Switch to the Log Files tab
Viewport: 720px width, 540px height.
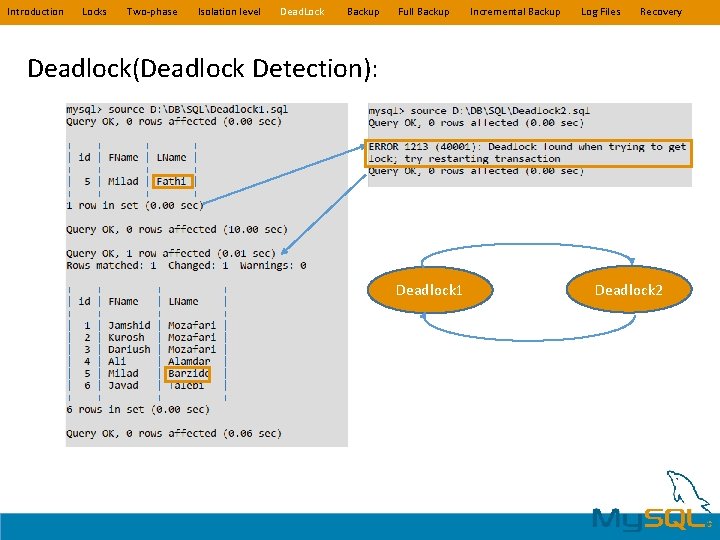tap(601, 12)
